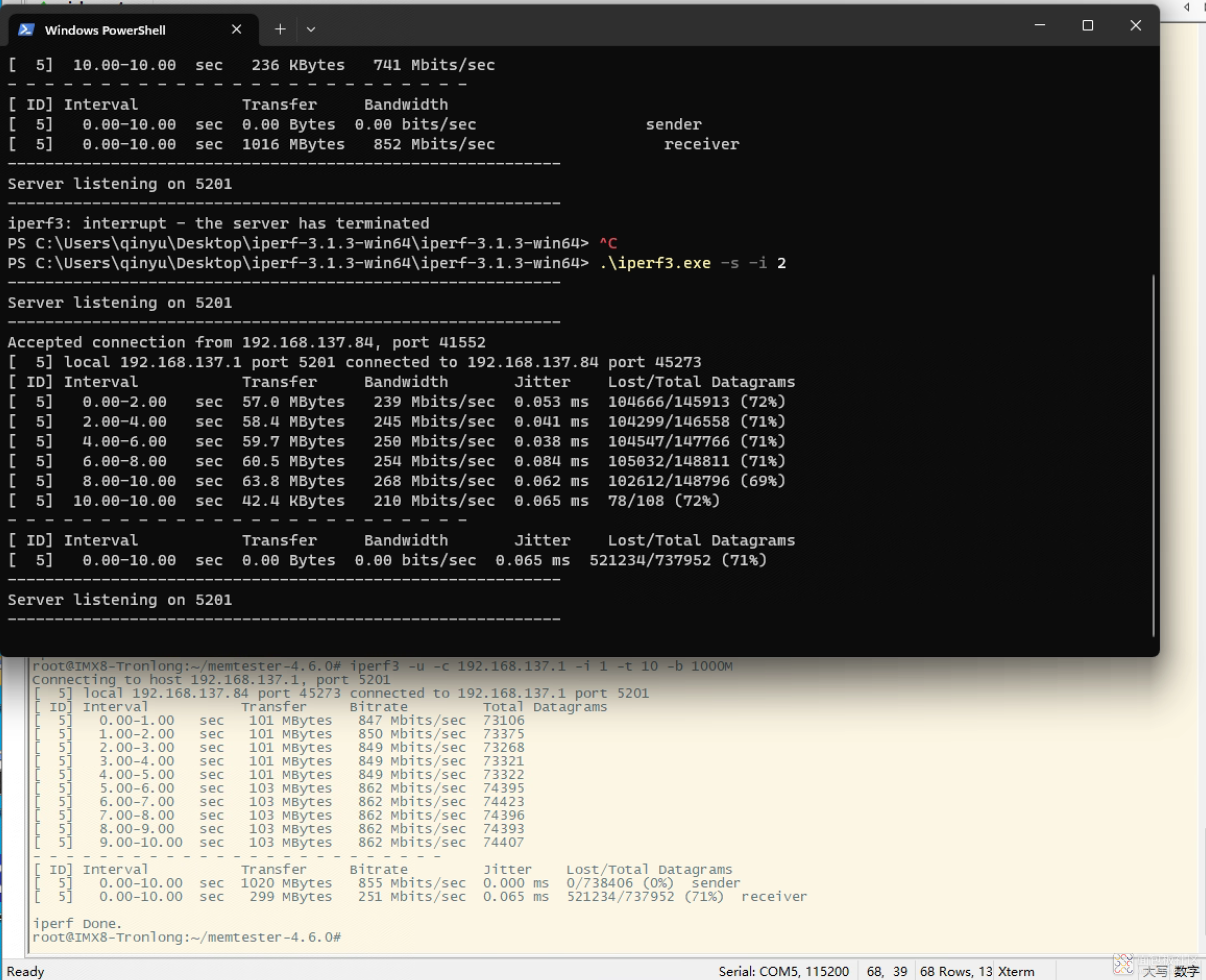1206x980 pixels.
Task: Click the left tab-scroll arrow in background window
Action: coord(1187,7)
